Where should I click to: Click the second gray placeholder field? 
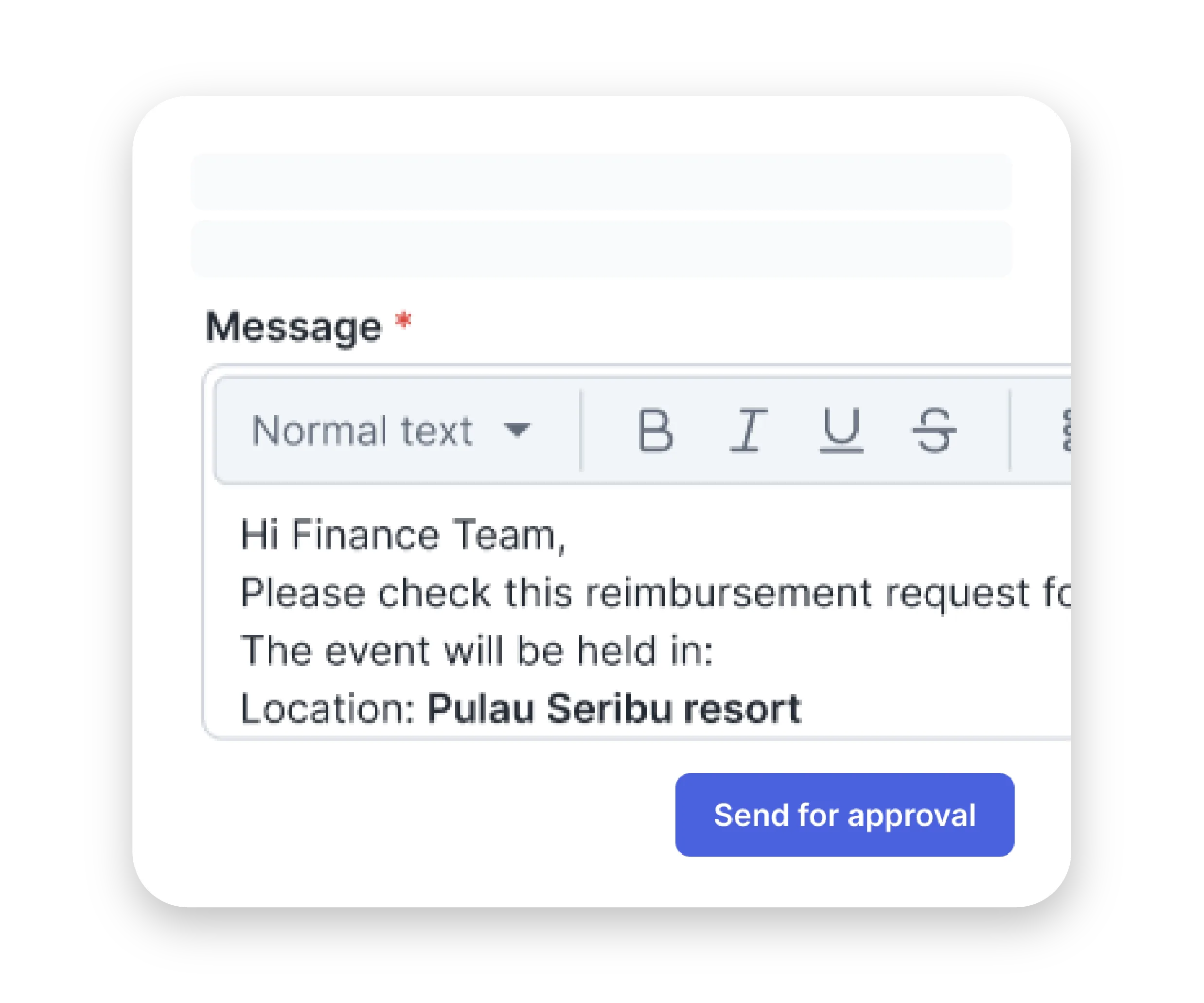(601, 249)
